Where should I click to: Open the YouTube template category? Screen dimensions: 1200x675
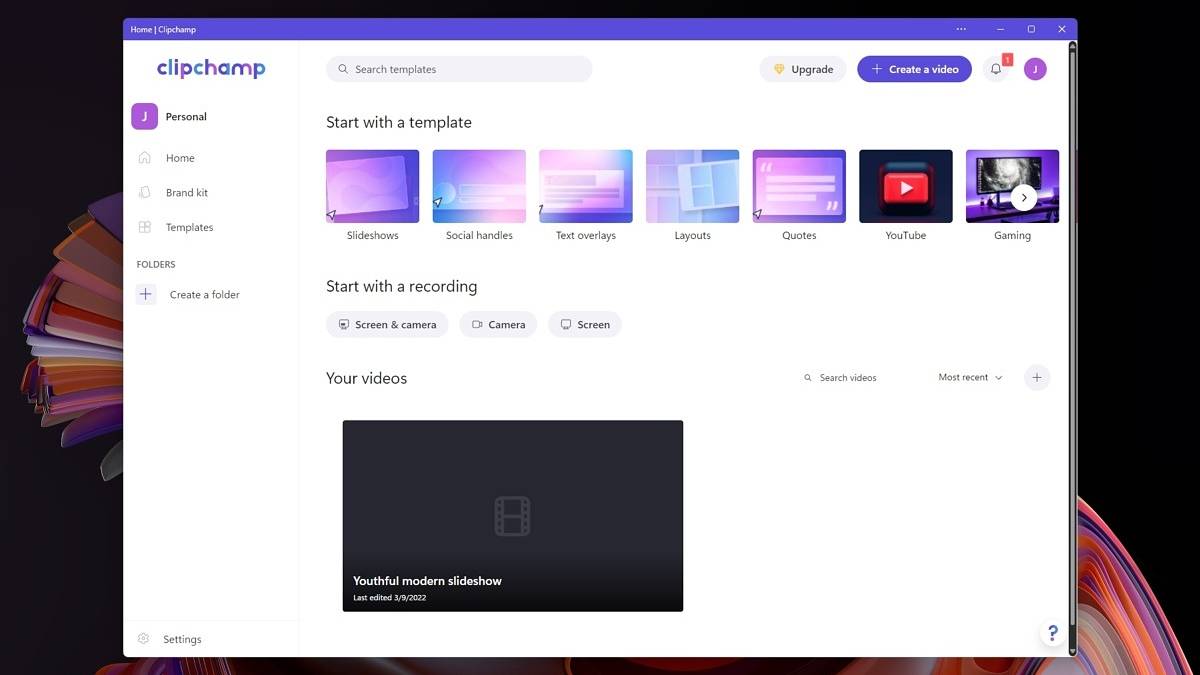(906, 196)
